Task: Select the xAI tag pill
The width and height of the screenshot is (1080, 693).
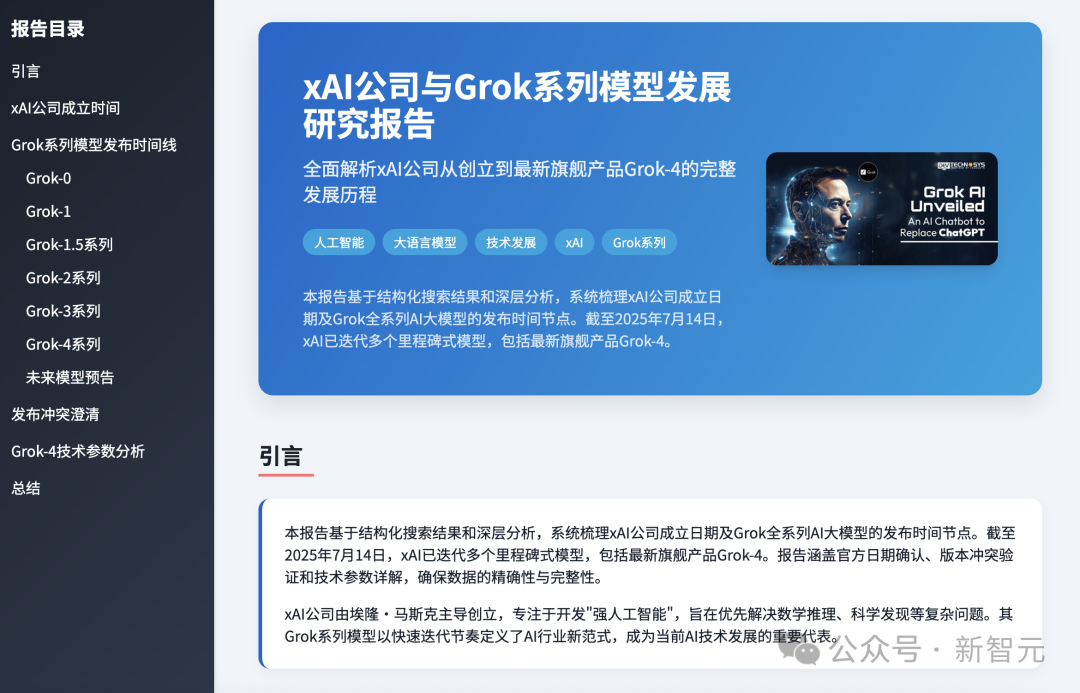Action: click(x=574, y=242)
